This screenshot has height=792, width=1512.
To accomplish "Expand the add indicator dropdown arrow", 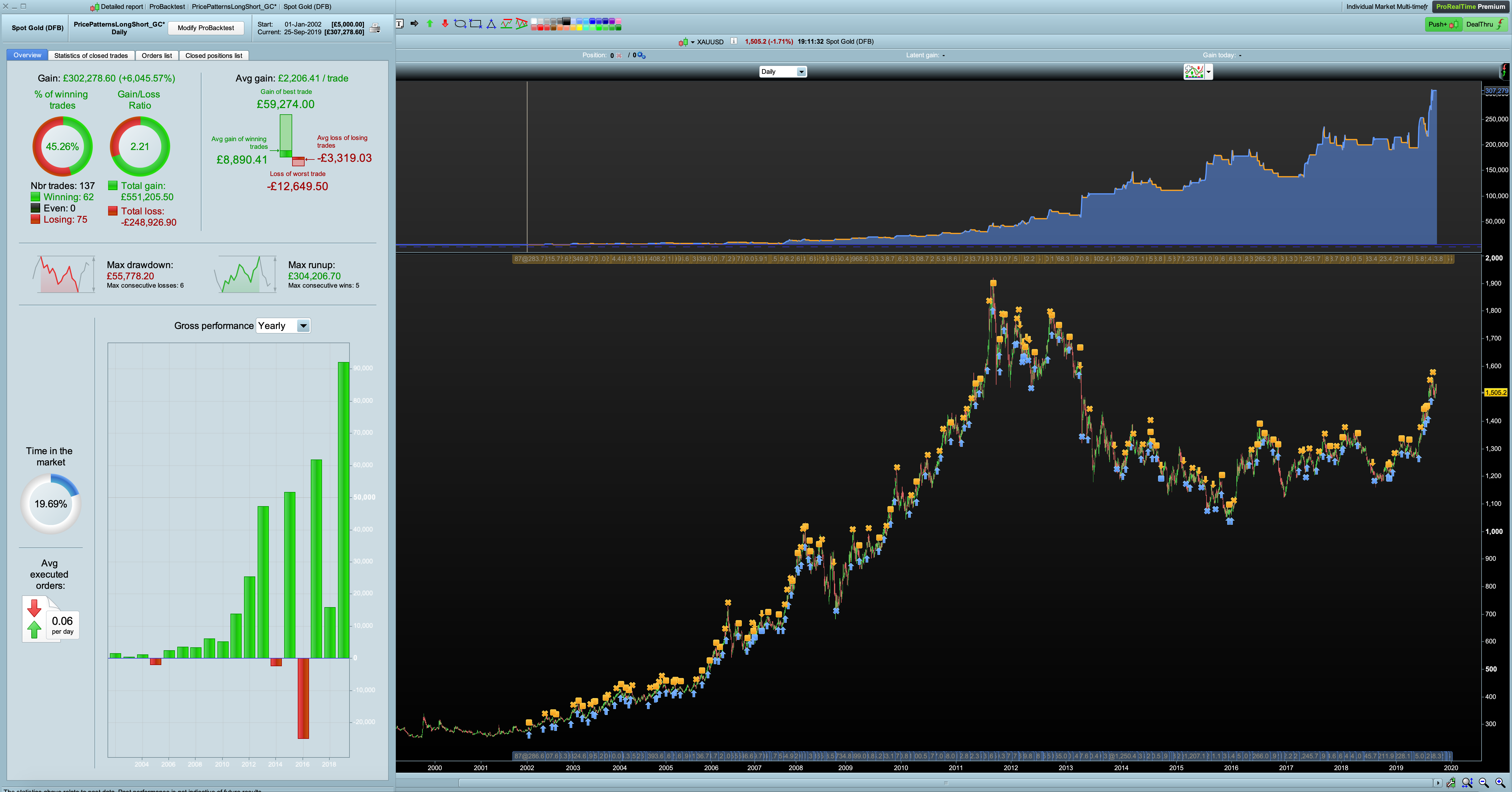I will tap(1209, 71).
